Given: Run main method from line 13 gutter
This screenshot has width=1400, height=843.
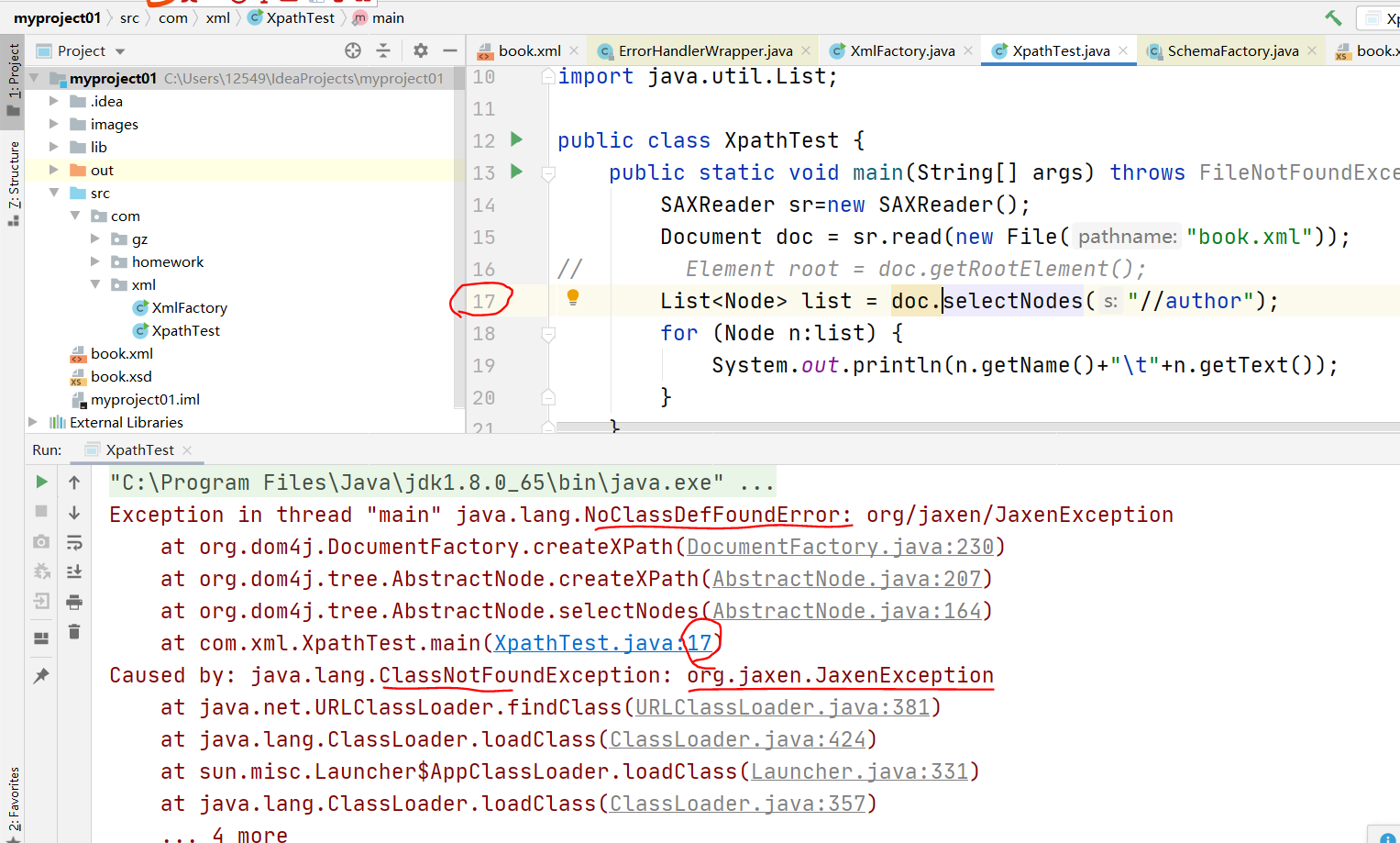Looking at the screenshot, I should 516,172.
